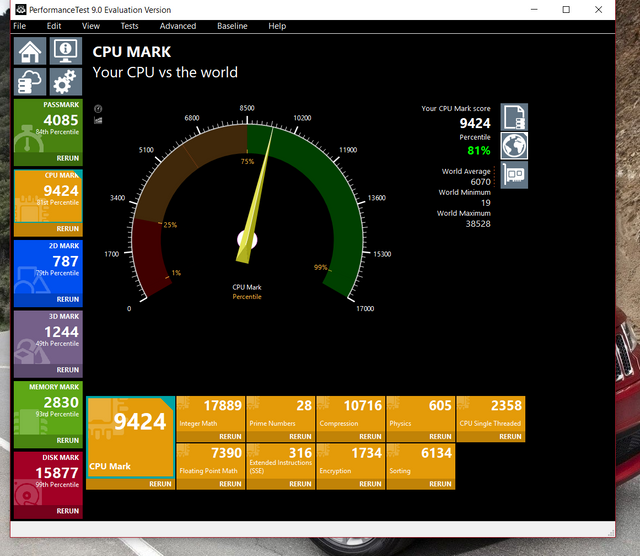Click the CPU MARK page heading
Image resolution: width=640 pixels, height=556 pixels.
pyautogui.click(x=132, y=52)
